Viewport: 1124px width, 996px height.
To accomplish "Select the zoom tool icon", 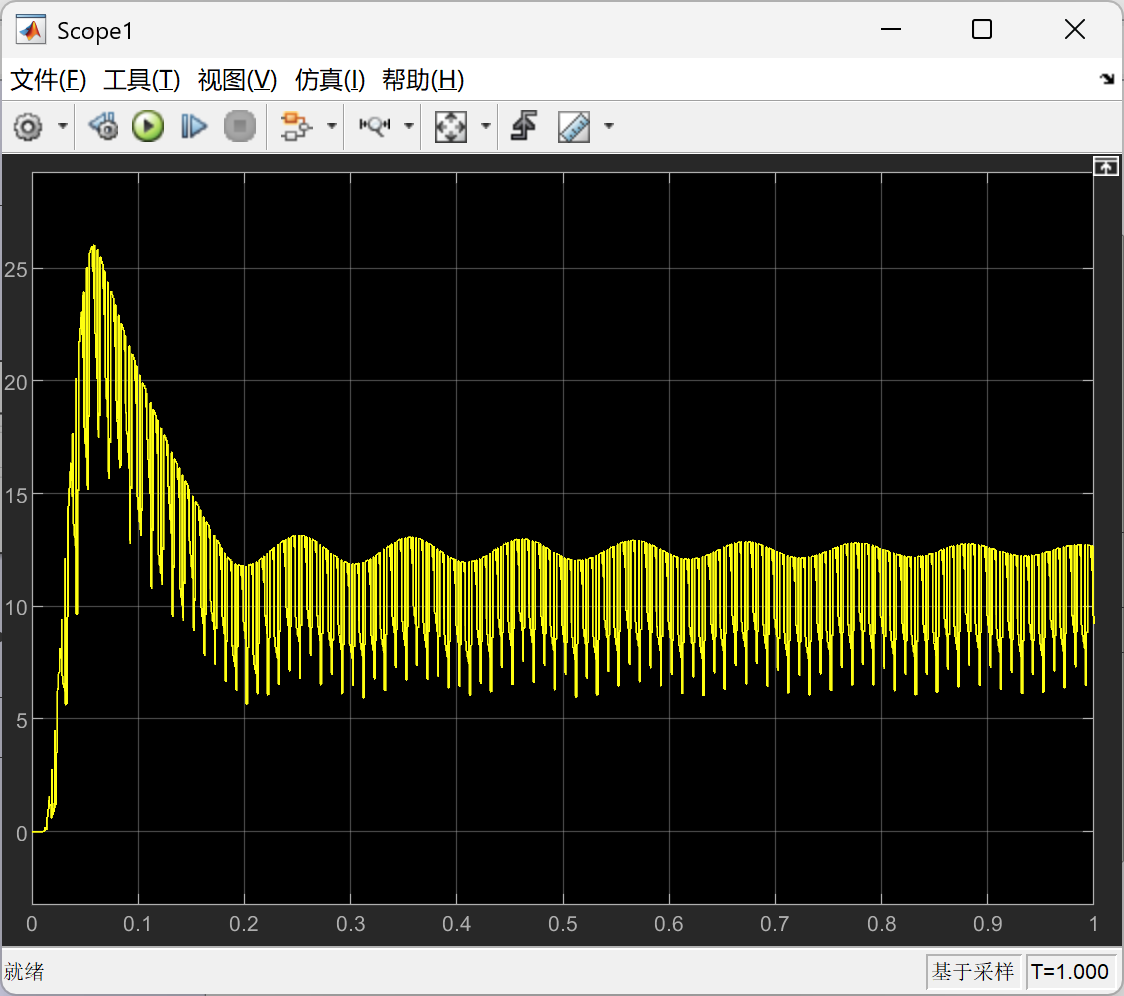I will click(x=375, y=126).
